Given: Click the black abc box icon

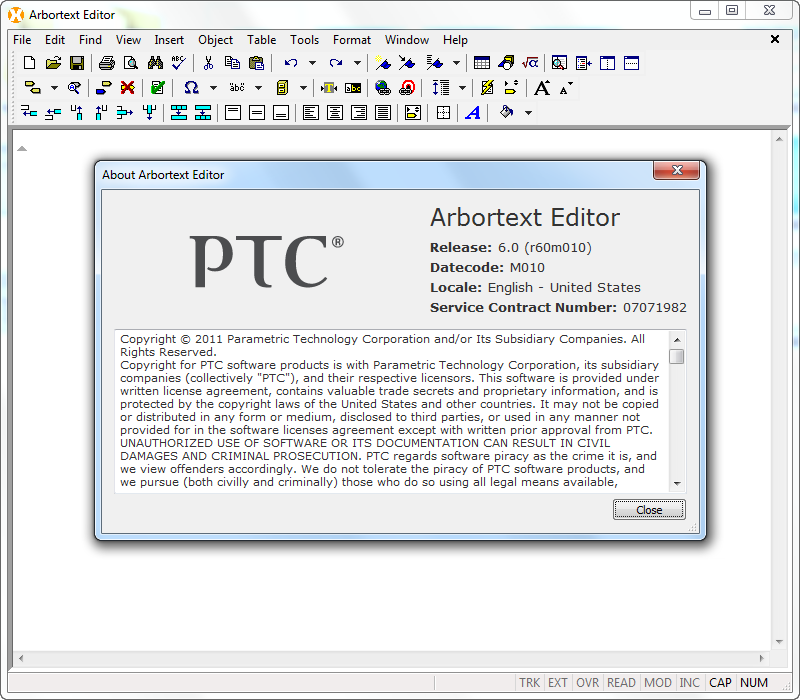Looking at the screenshot, I should (353, 88).
